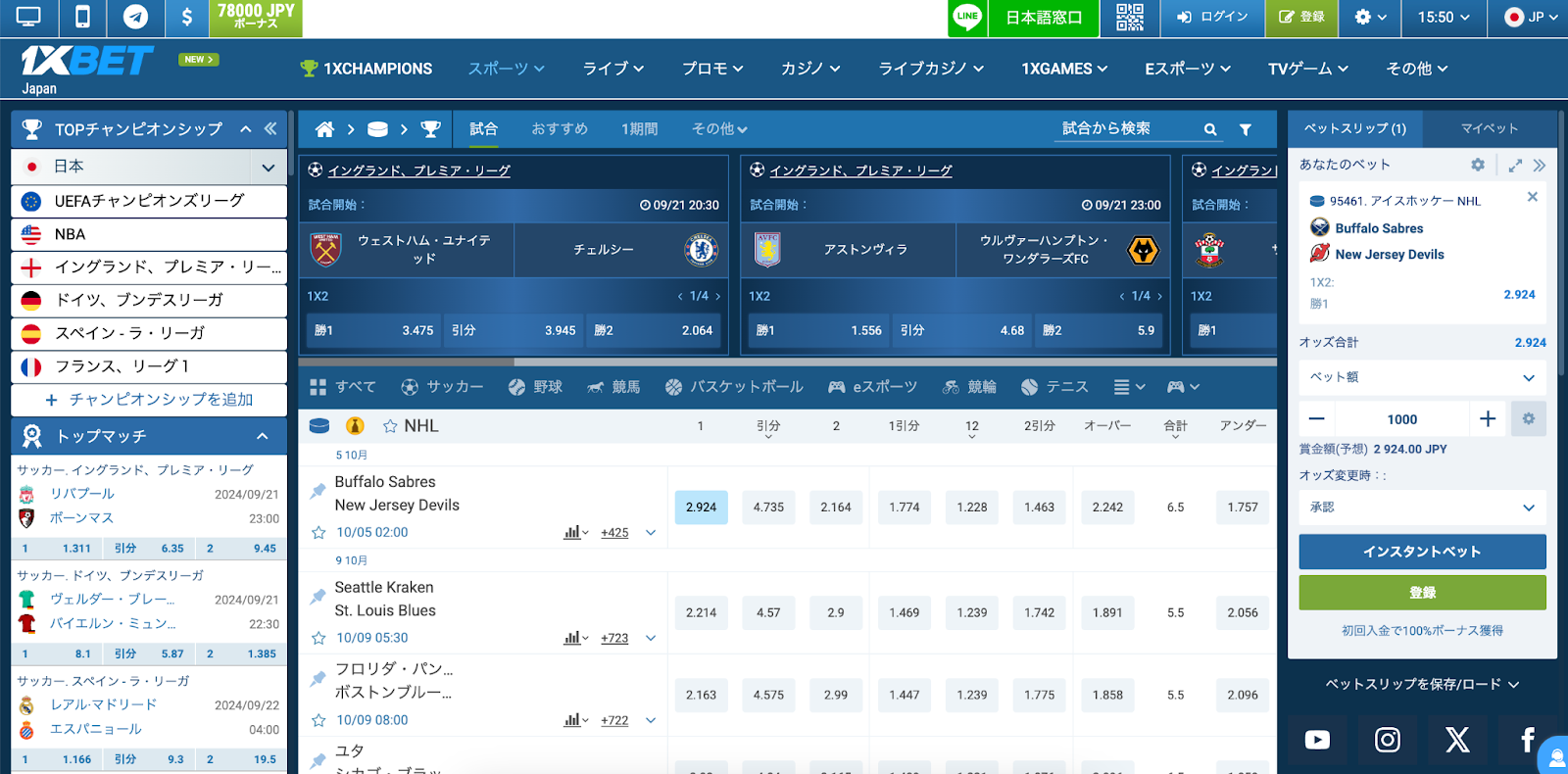Screen dimensions: 1568x774
Task: Open the X social icon
Action: click(x=1458, y=740)
